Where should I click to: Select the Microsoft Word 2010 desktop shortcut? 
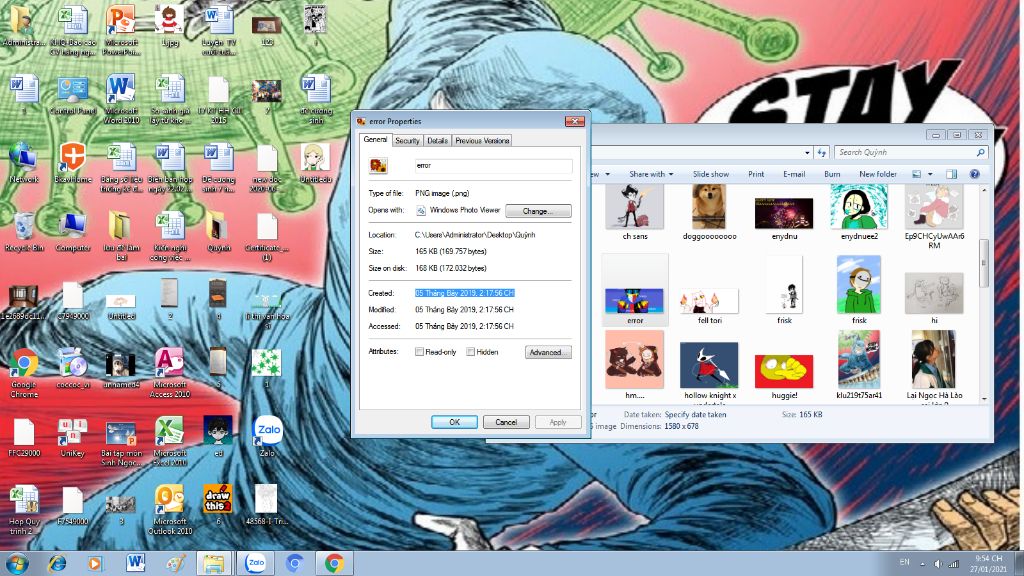point(121,99)
